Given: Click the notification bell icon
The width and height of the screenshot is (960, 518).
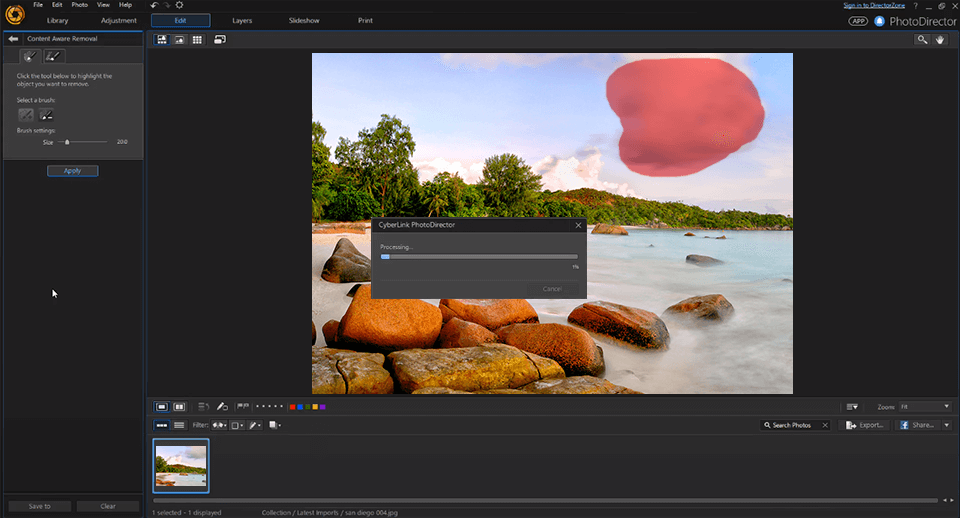Looking at the screenshot, I should (x=880, y=20).
